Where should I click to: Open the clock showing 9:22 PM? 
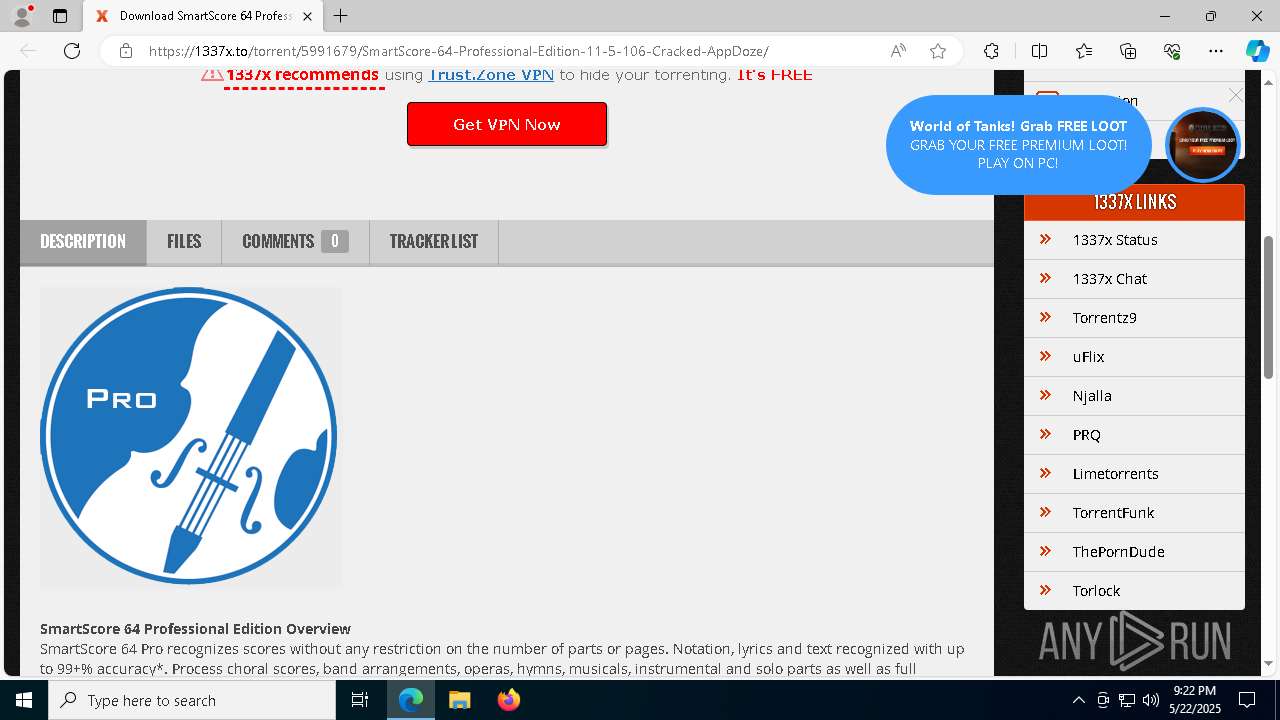(1195, 700)
